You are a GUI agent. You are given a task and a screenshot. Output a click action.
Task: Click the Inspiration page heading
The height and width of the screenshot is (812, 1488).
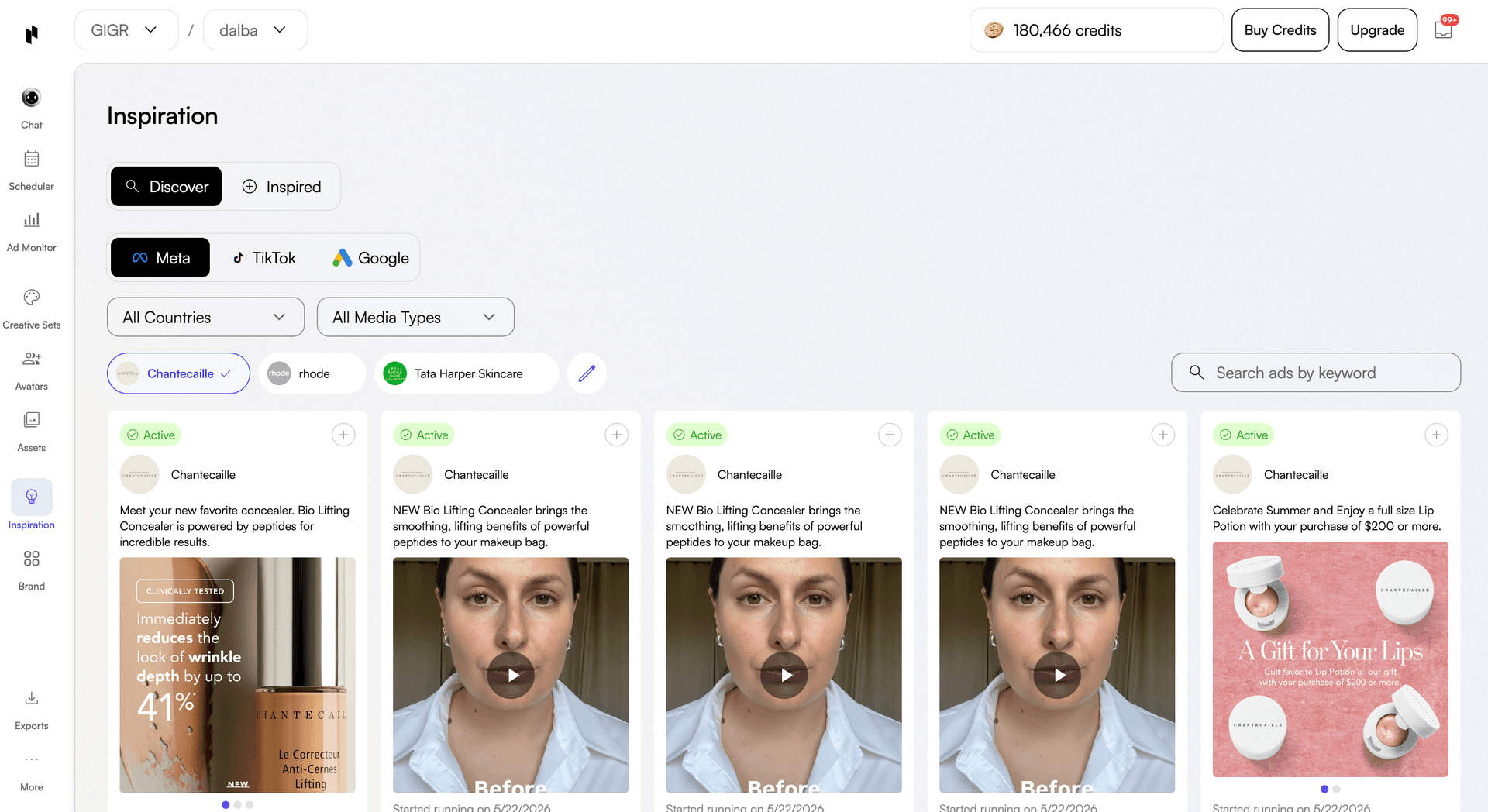coord(163,116)
